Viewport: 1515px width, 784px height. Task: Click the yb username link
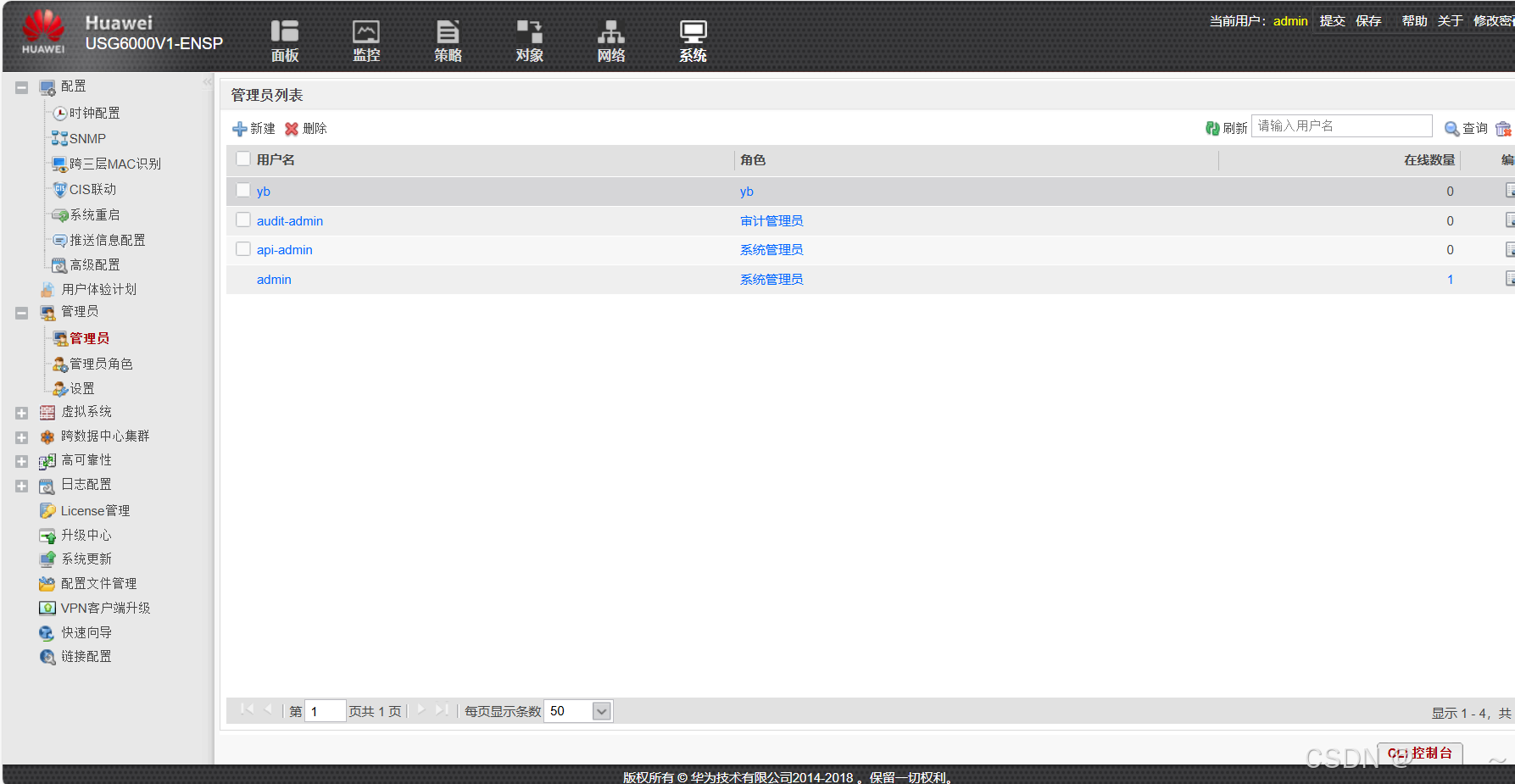264,192
